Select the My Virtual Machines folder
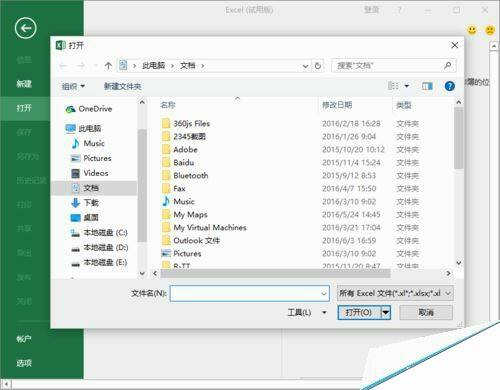 click(204, 228)
